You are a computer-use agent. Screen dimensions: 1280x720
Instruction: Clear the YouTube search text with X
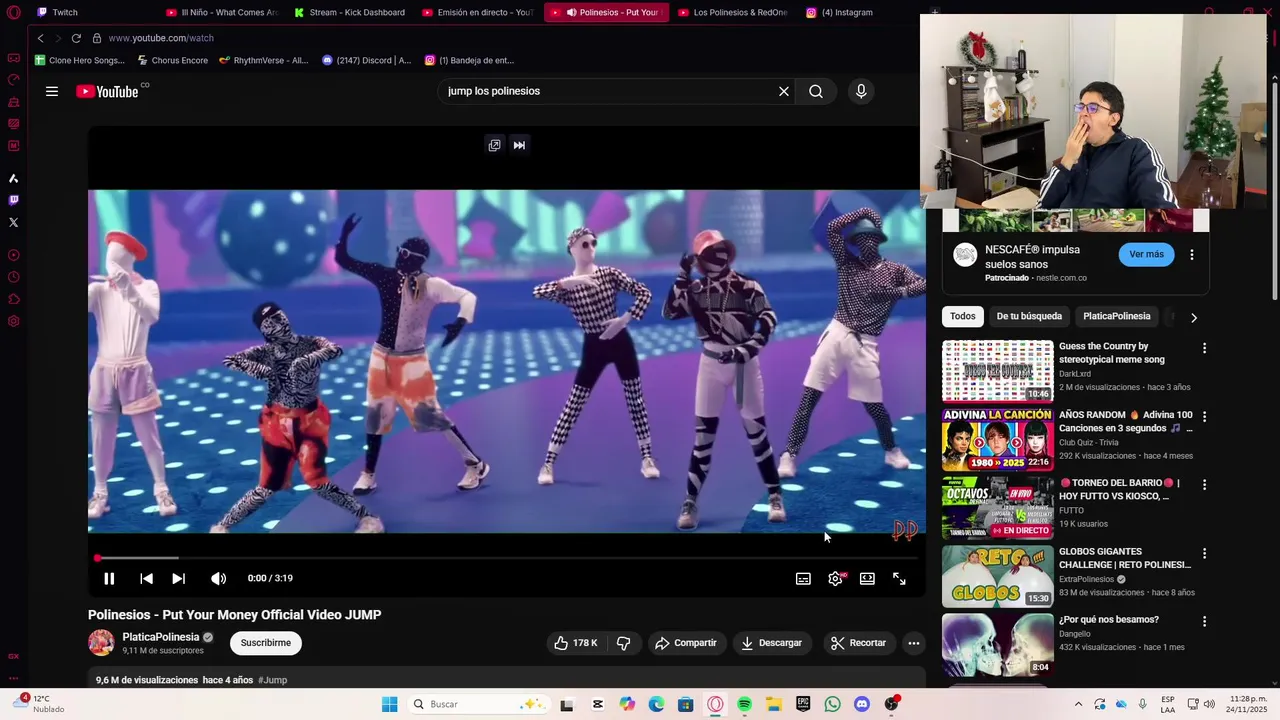[784, 91]
